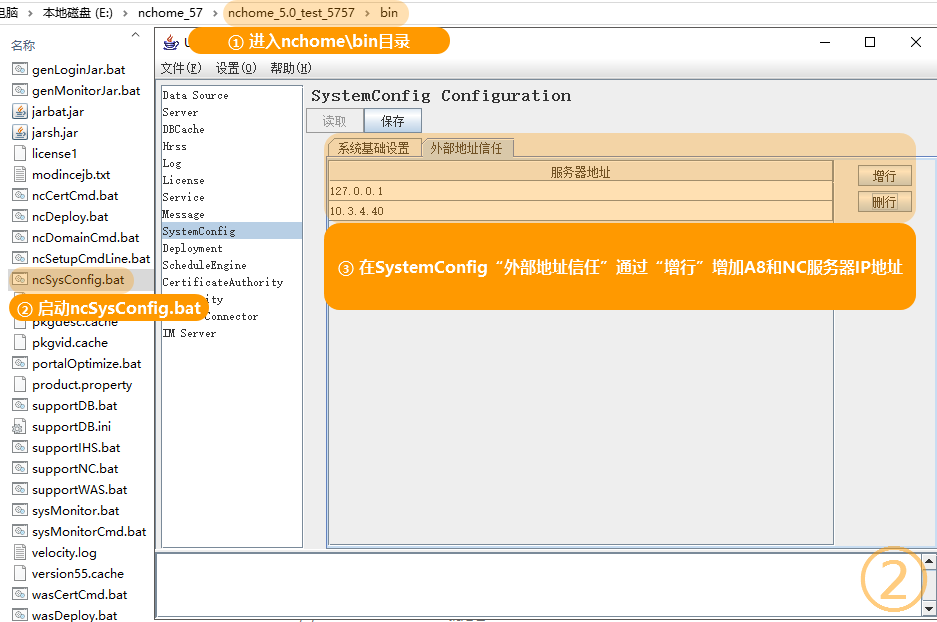Select Data Source in configuration list
This screenshot has height=622, width=937.
pos(195,96)
